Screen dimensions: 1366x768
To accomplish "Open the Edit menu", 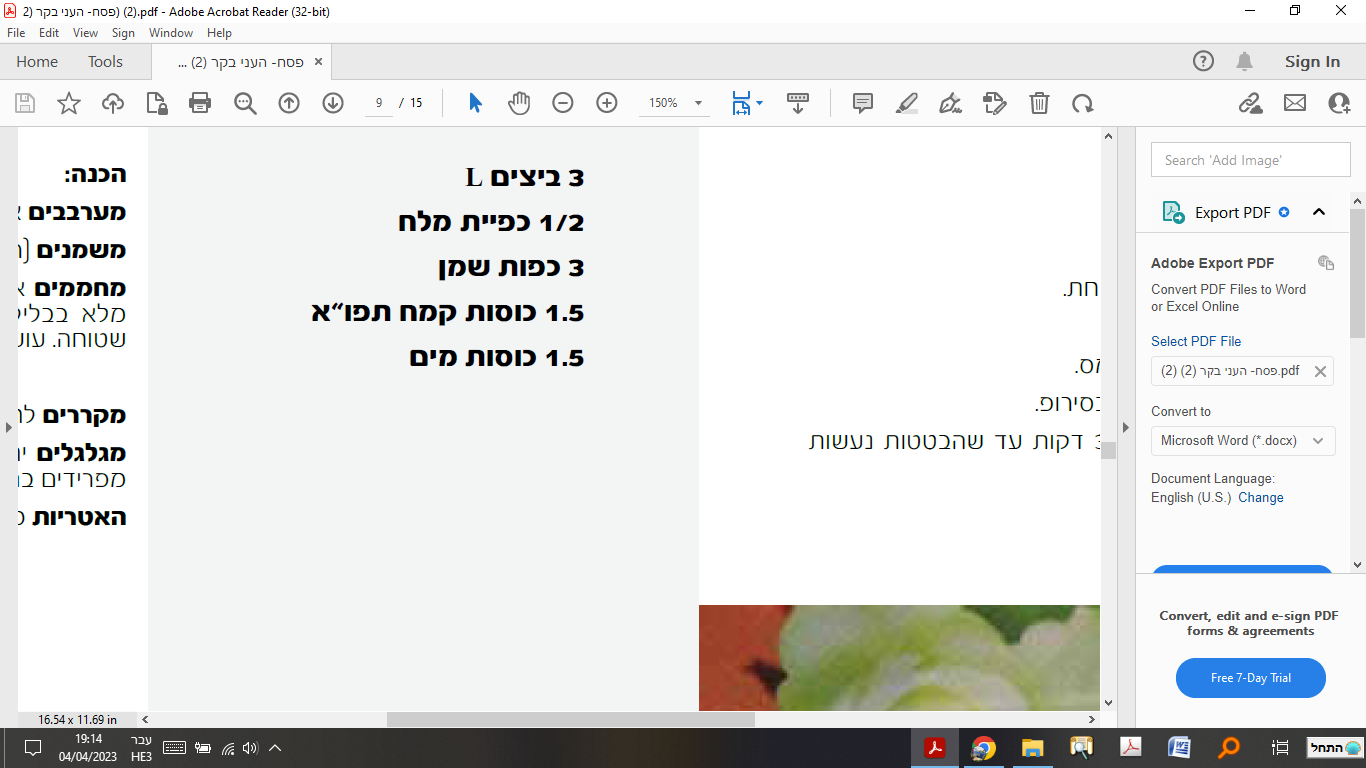I will coord(49,33).
